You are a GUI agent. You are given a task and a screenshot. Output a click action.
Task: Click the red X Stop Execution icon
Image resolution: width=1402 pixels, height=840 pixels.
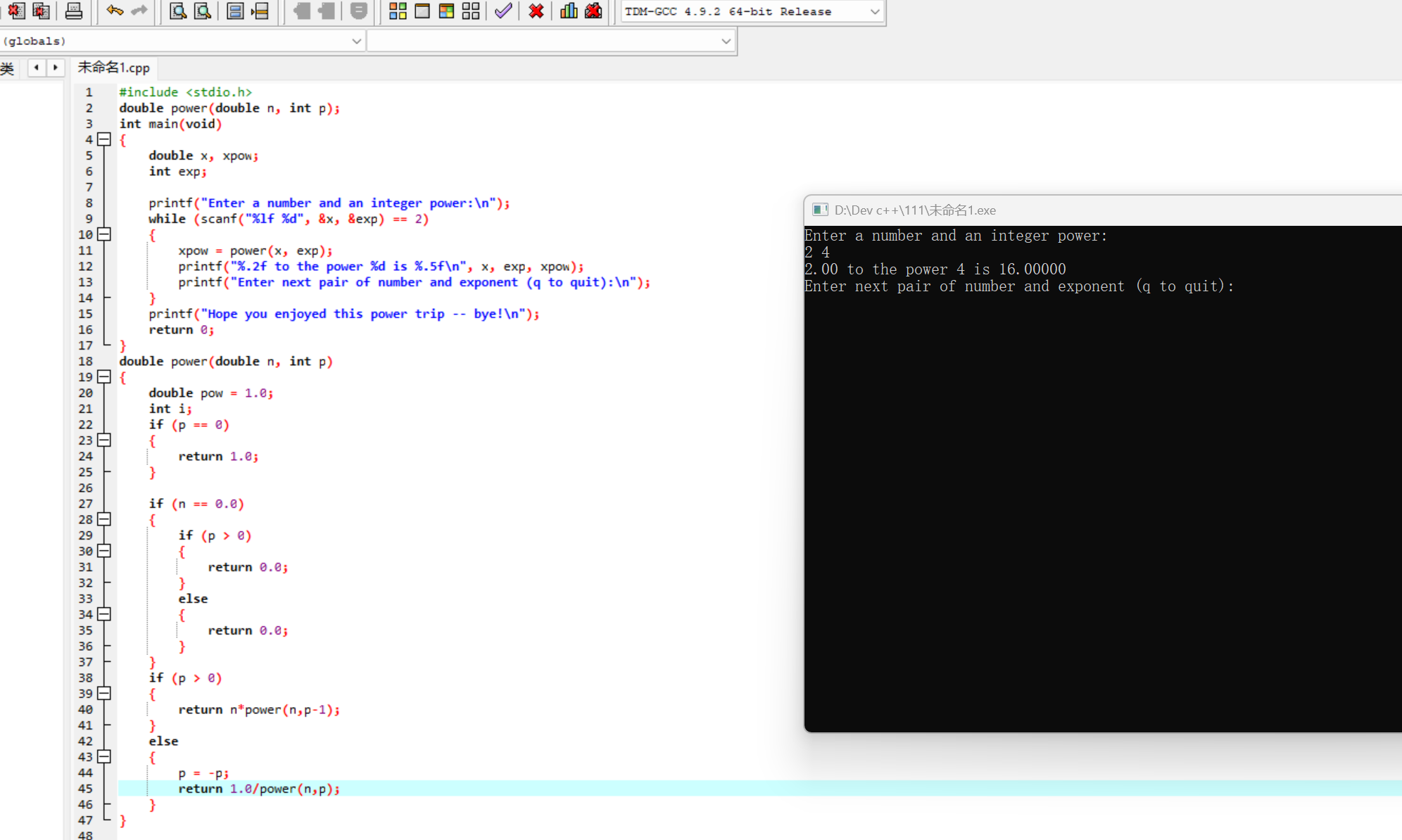536,11
